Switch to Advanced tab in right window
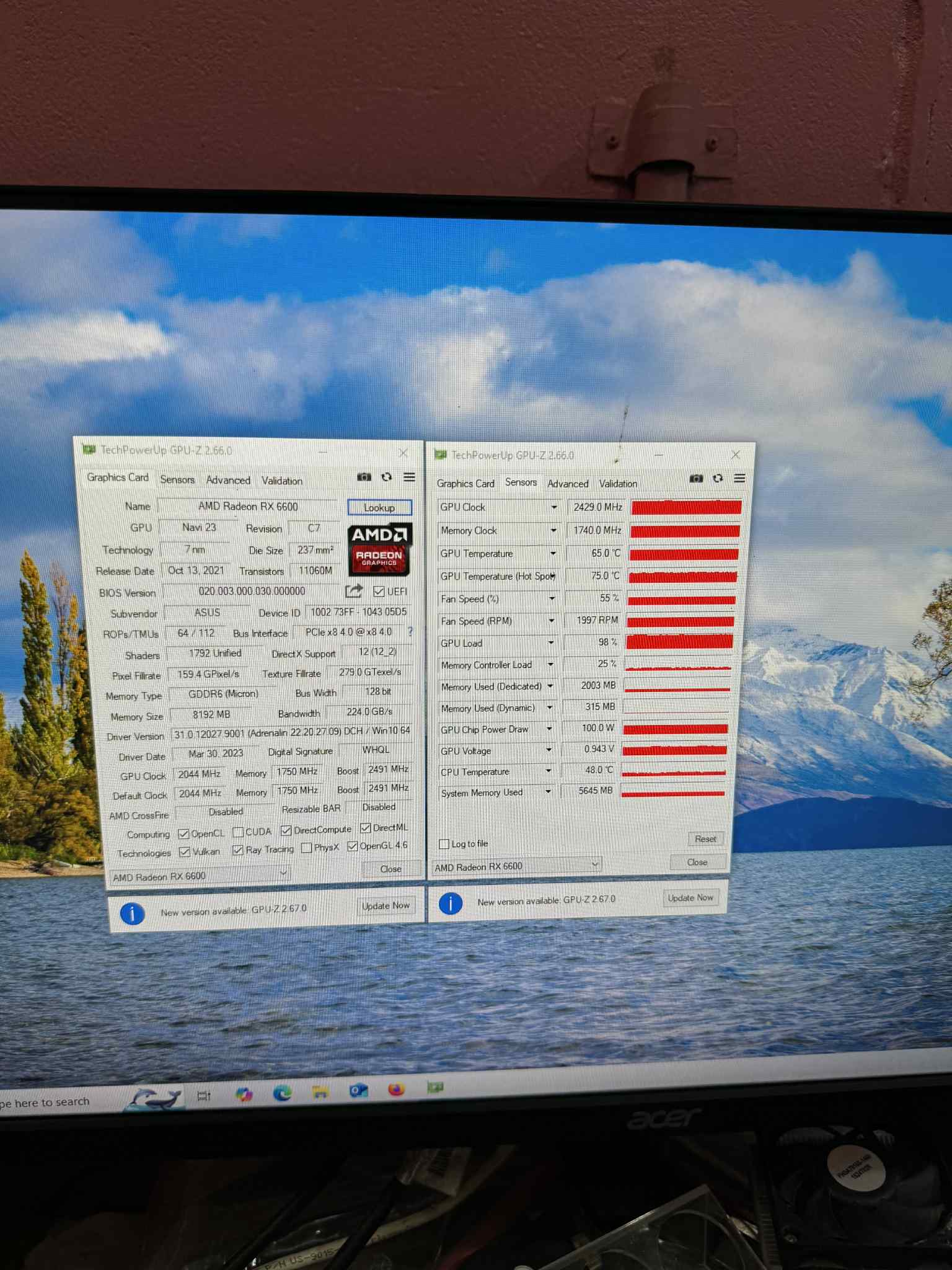The height and width of the screenshot is (1270, 952). [x=568, y=484]
